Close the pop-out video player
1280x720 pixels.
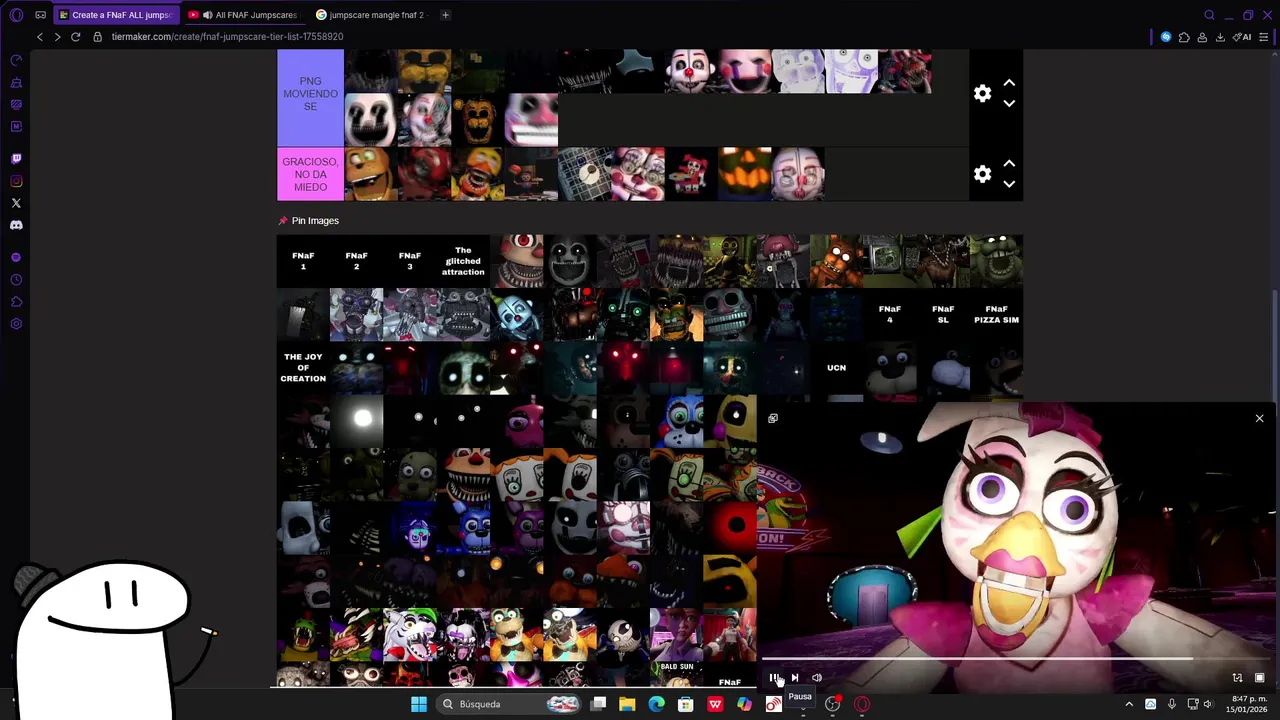pos(1259,418)
